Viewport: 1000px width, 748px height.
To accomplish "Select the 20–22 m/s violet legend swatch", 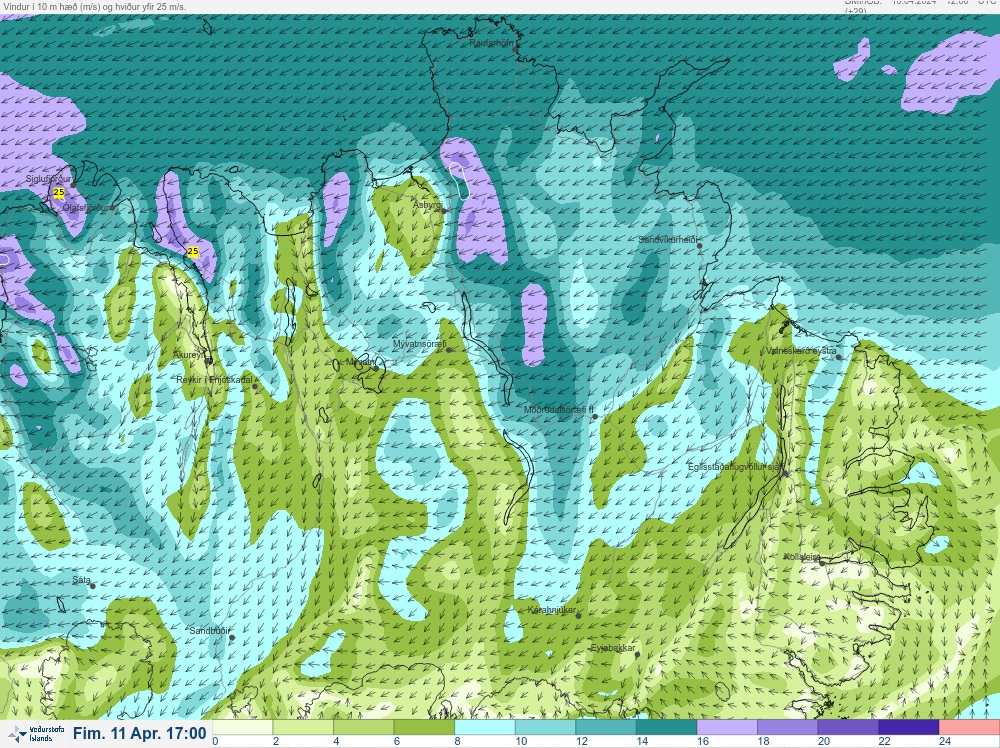I will point(848,727).
